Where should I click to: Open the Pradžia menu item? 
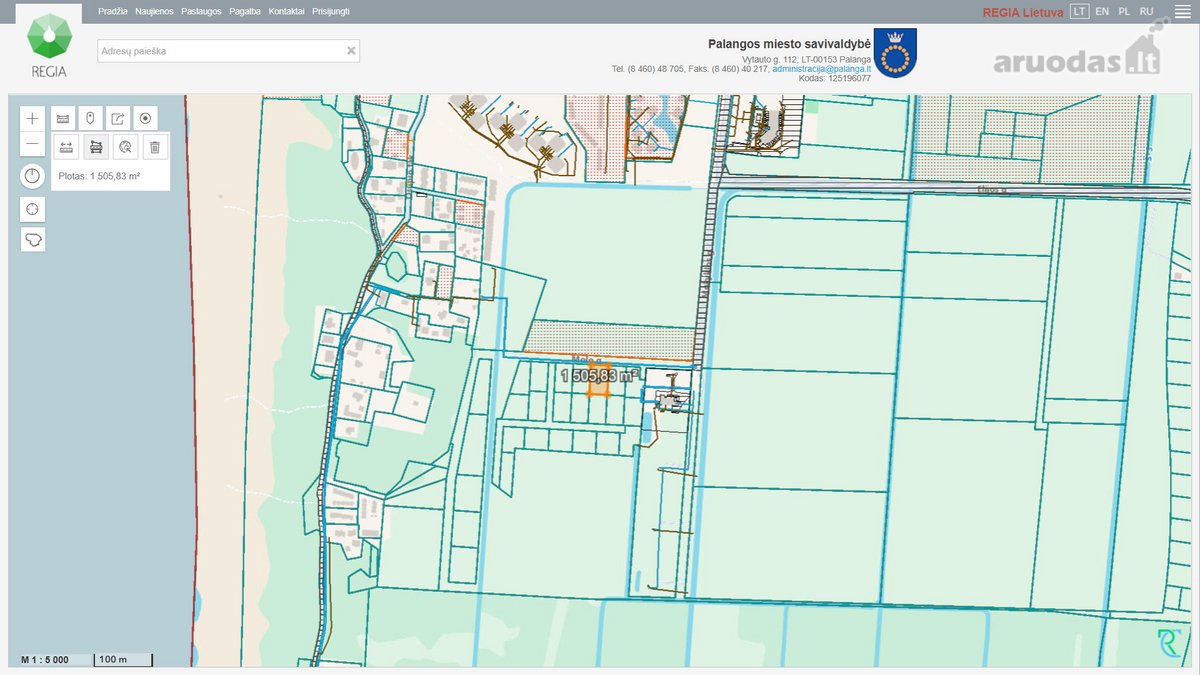113,11
